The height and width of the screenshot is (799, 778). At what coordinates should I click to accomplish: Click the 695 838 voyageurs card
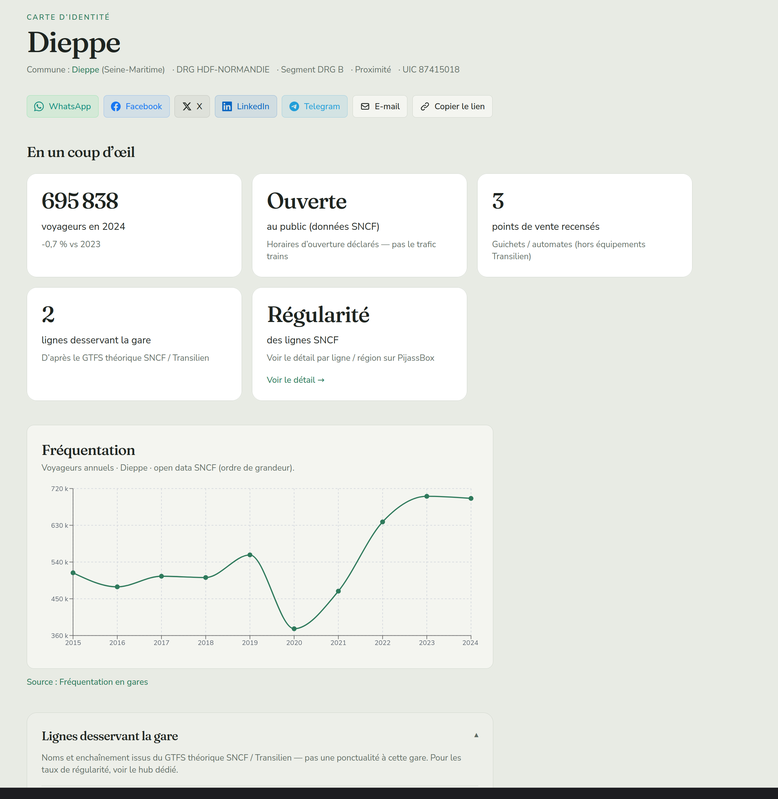134,225
